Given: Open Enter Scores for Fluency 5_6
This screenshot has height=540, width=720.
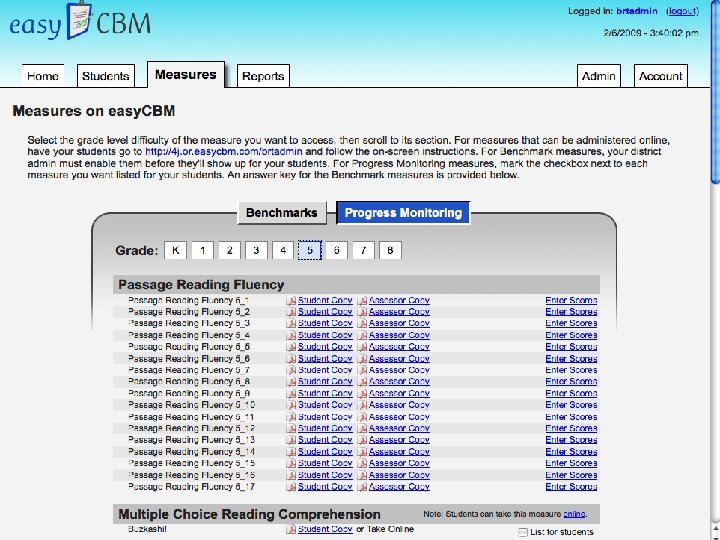Looking at the screenshot, I should [x=571, y=359].
